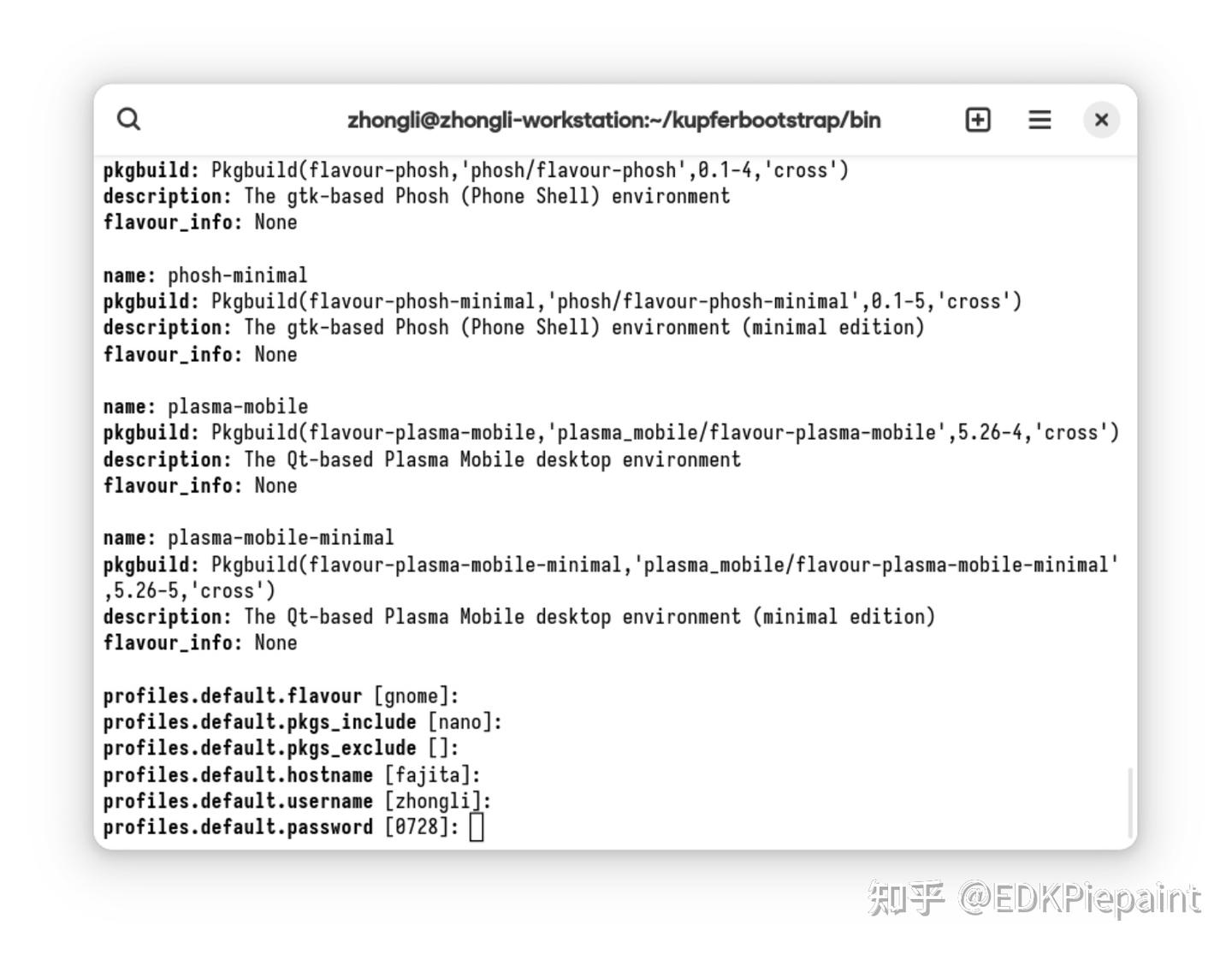Click the window title in the header bar
Screen dimensions: 1232x954
[614, 120]
